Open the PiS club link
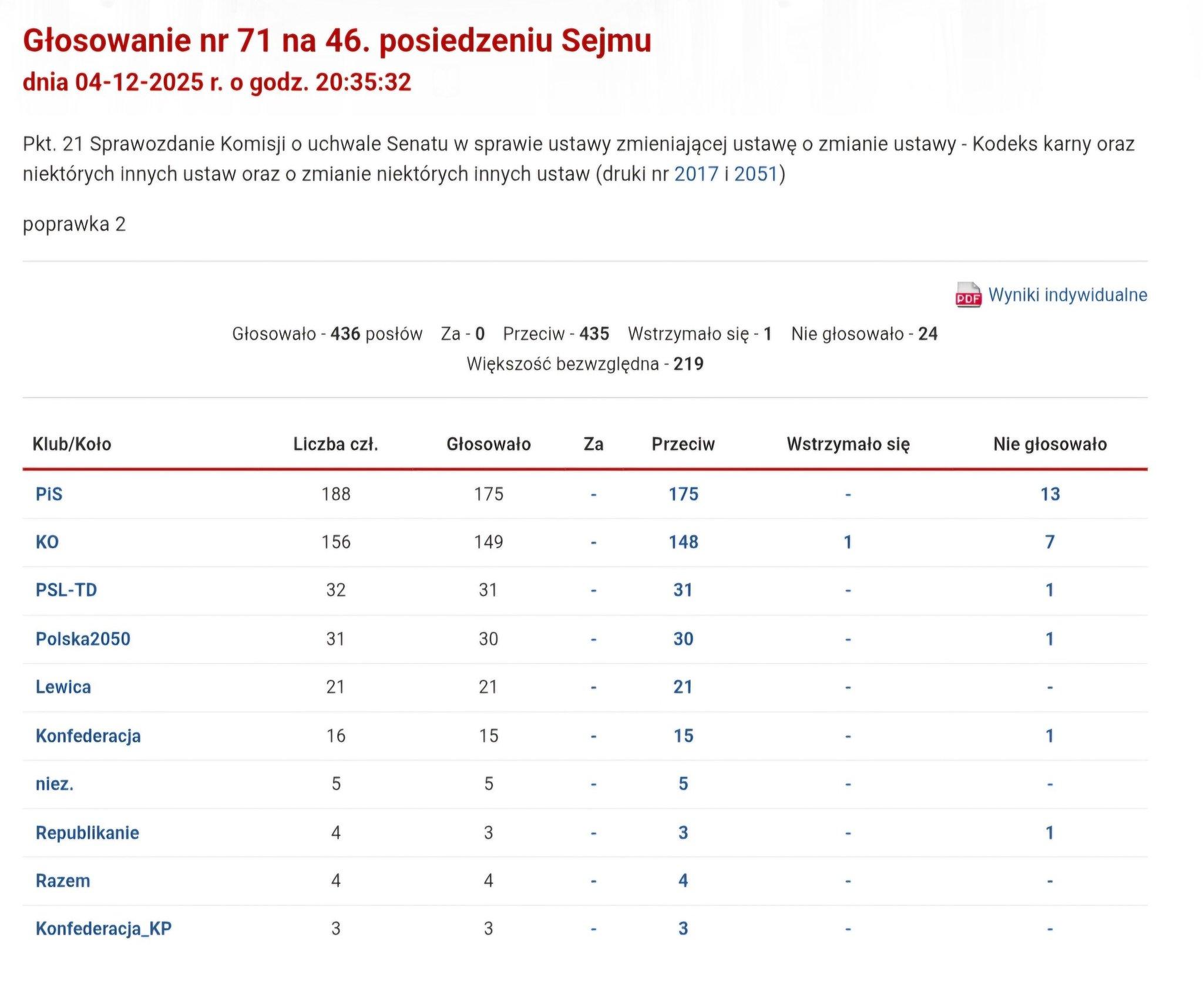The width and height of the screenshot is (1203, 1008). (49, 494)
